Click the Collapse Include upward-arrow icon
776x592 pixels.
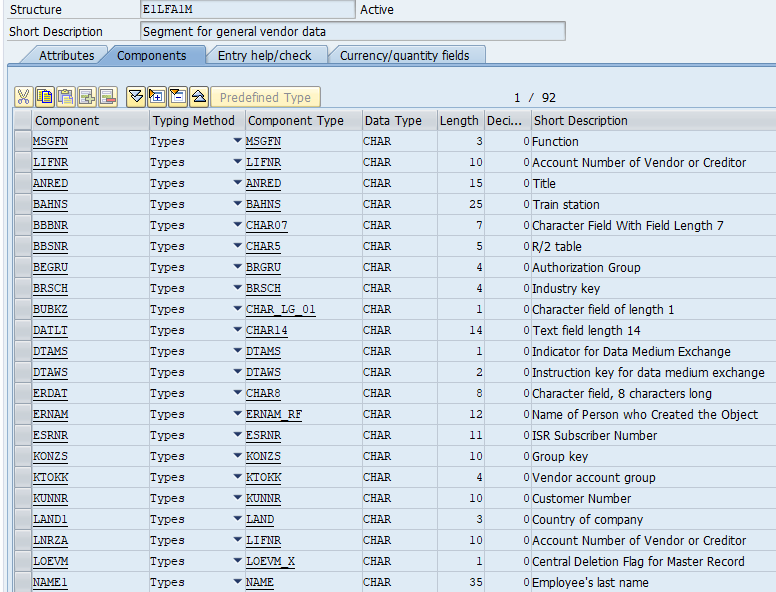[x=199, y=97]
